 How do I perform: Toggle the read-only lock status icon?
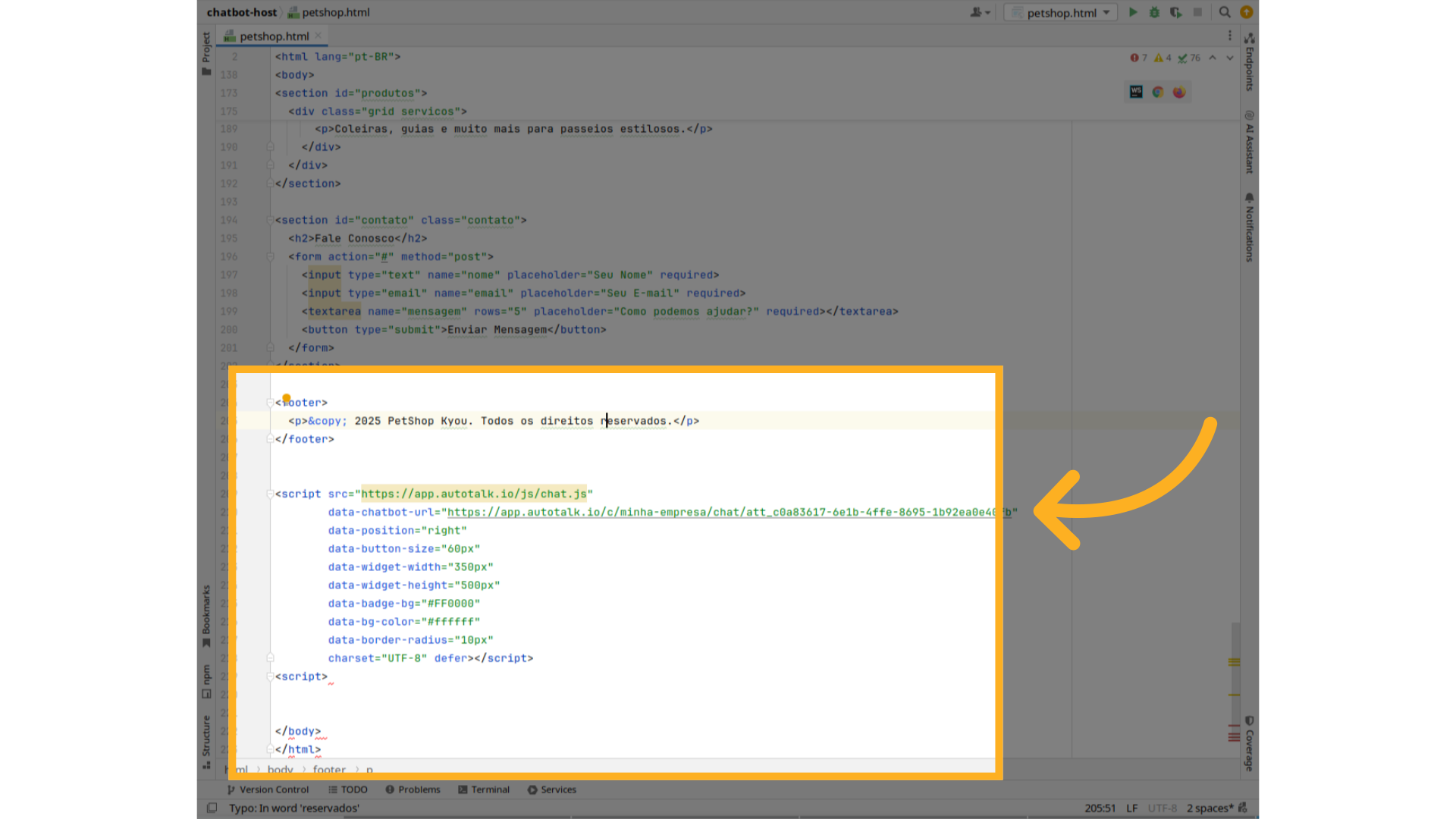pyautogui.click(x=1243, y=808)
